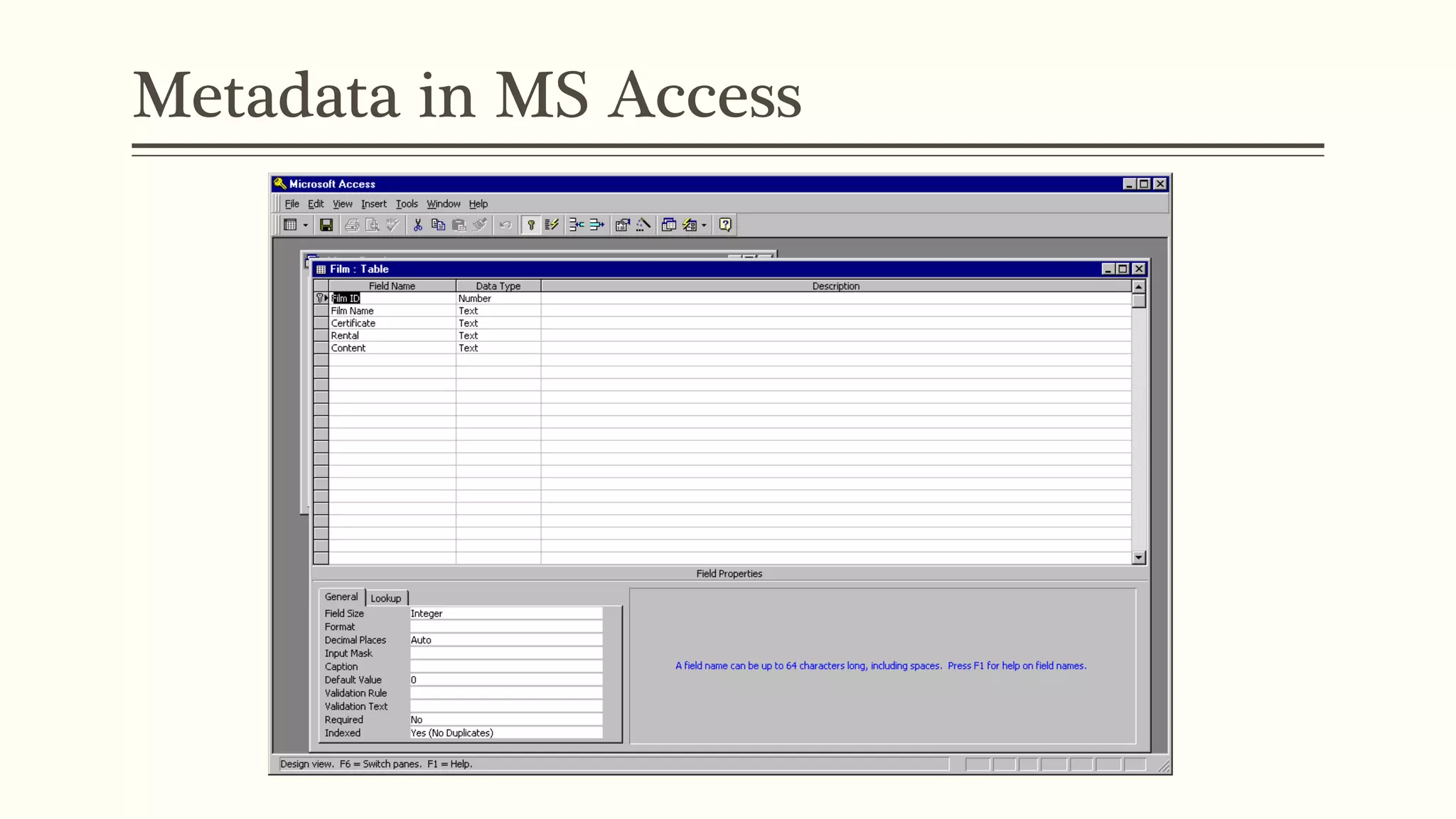Open the table Properties icon

pyautogui.click(x=623, y=225)
